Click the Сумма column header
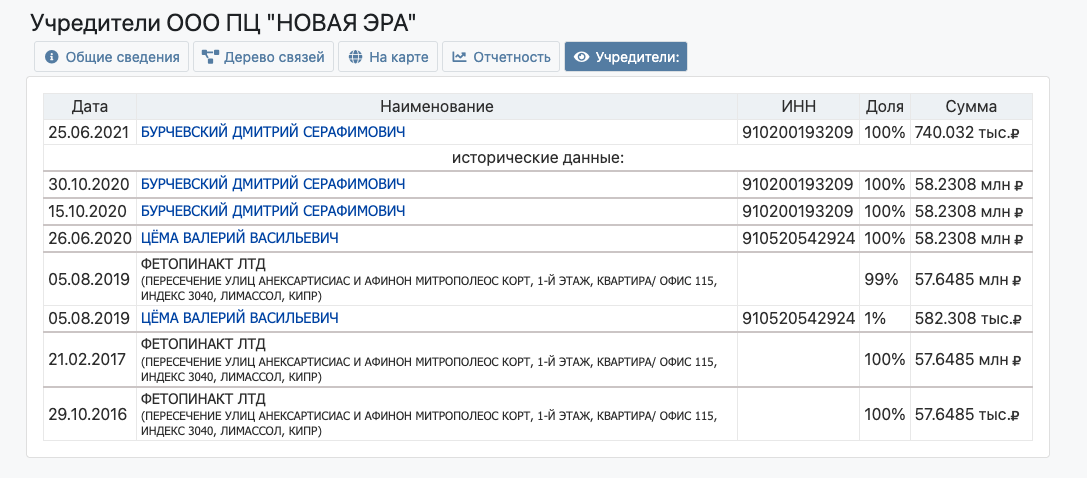 971,107
